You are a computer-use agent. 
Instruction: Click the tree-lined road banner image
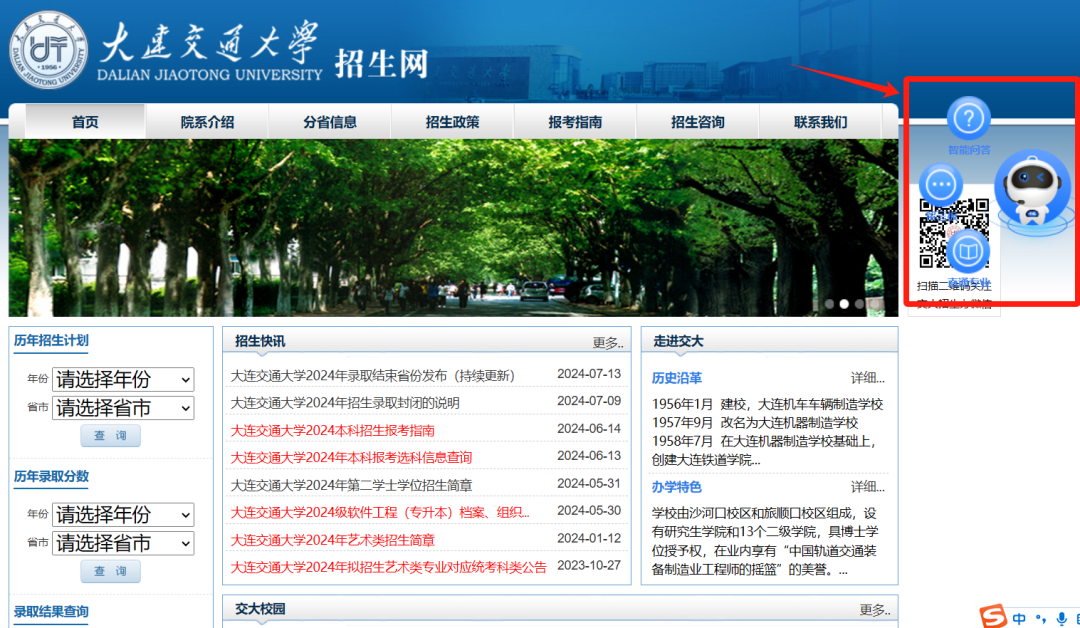450,228
